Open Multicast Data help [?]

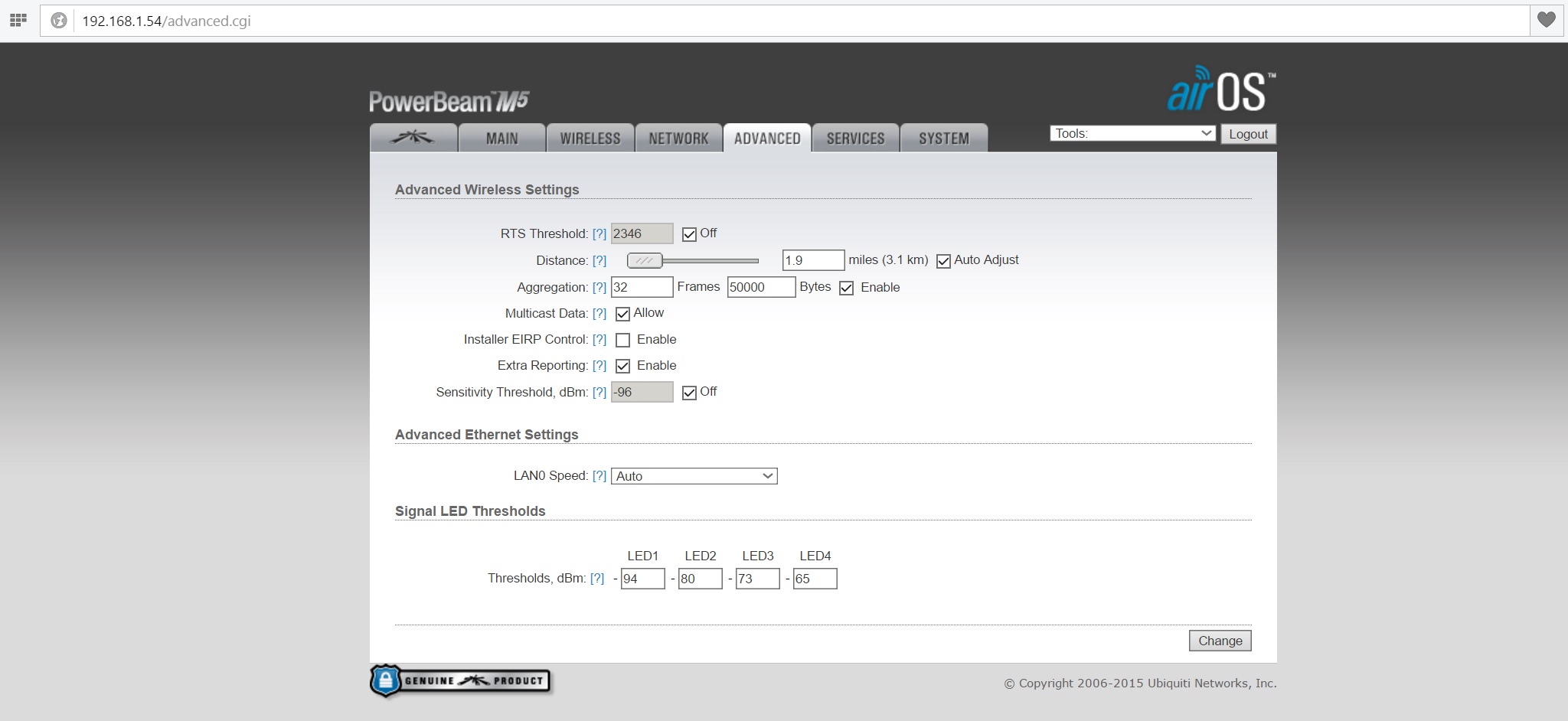point(599,314)
